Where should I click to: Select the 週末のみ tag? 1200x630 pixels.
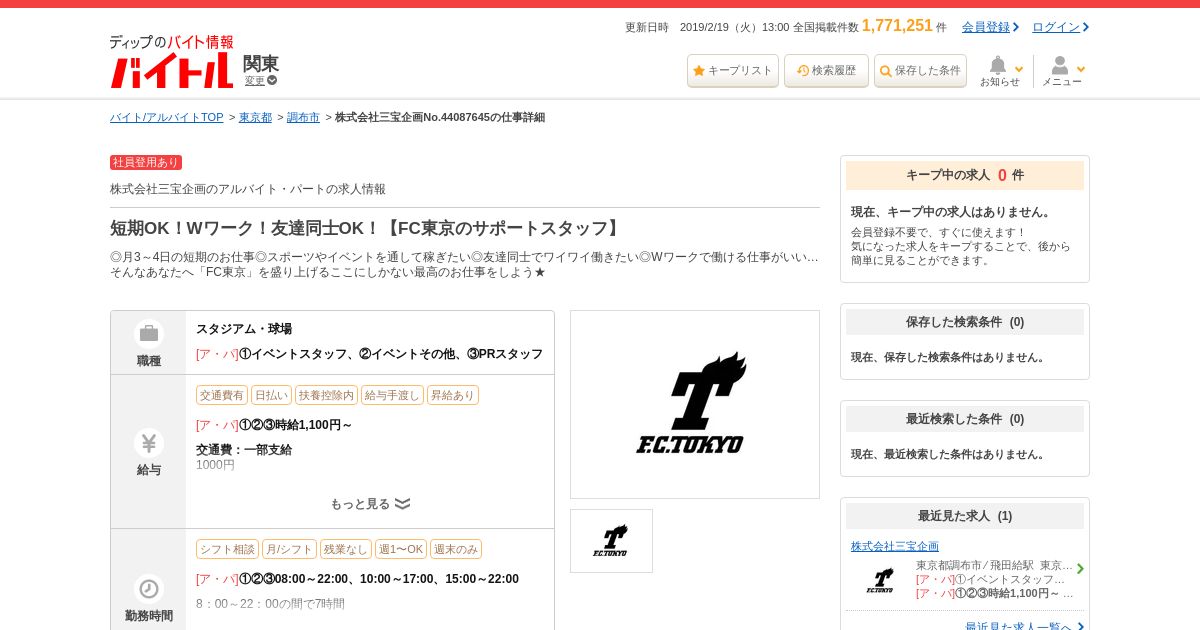pos(456,549)
